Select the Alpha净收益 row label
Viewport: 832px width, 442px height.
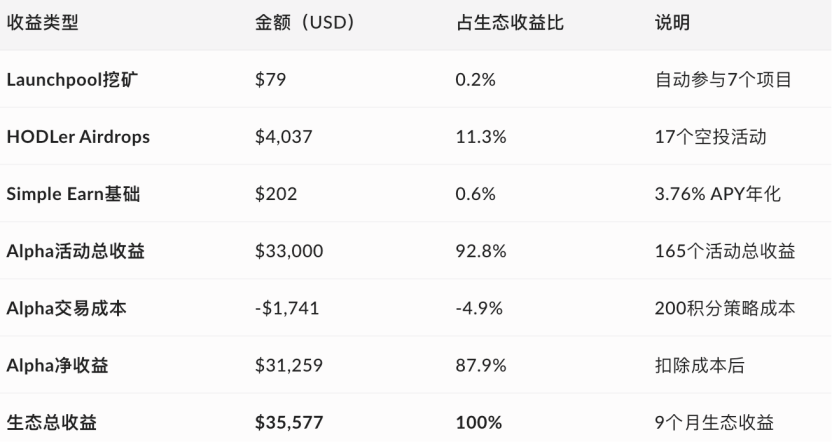58,366
